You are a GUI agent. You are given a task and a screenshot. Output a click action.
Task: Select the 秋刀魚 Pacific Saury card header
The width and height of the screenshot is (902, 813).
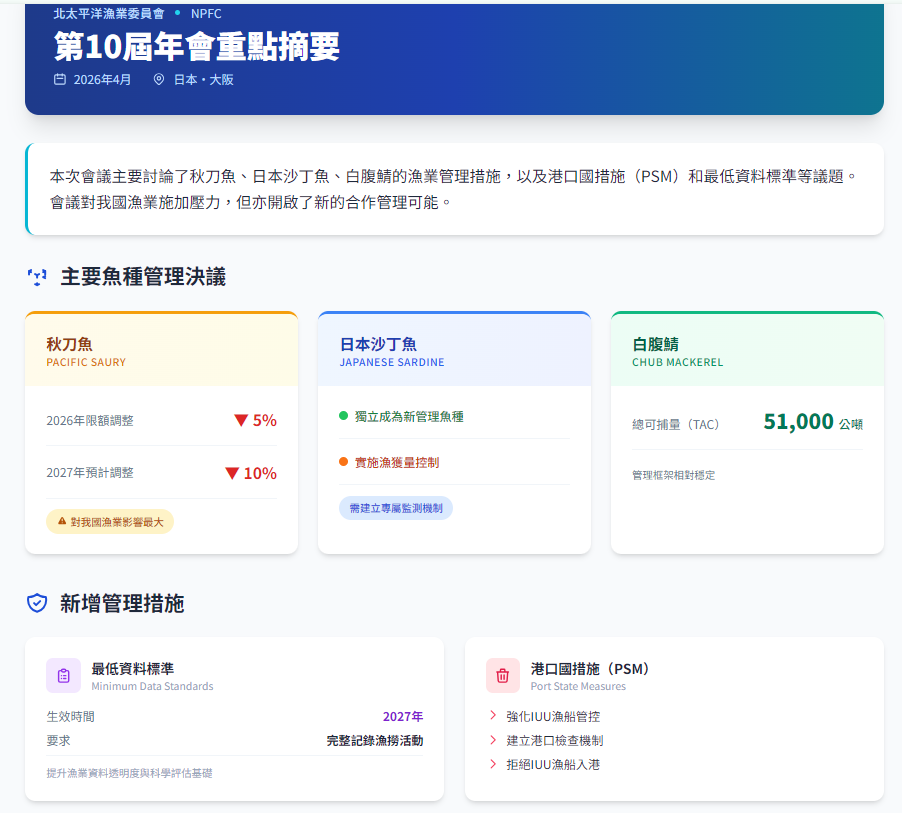coord(162,350)
